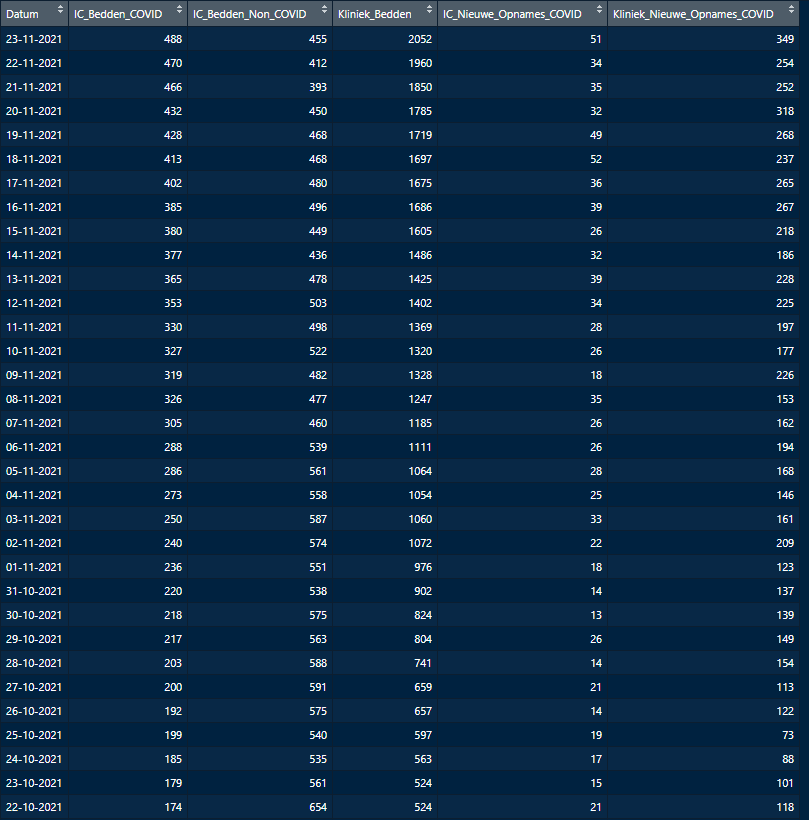
Task: Select date cell 19-11-2021
Action: [x=33, y=135]
